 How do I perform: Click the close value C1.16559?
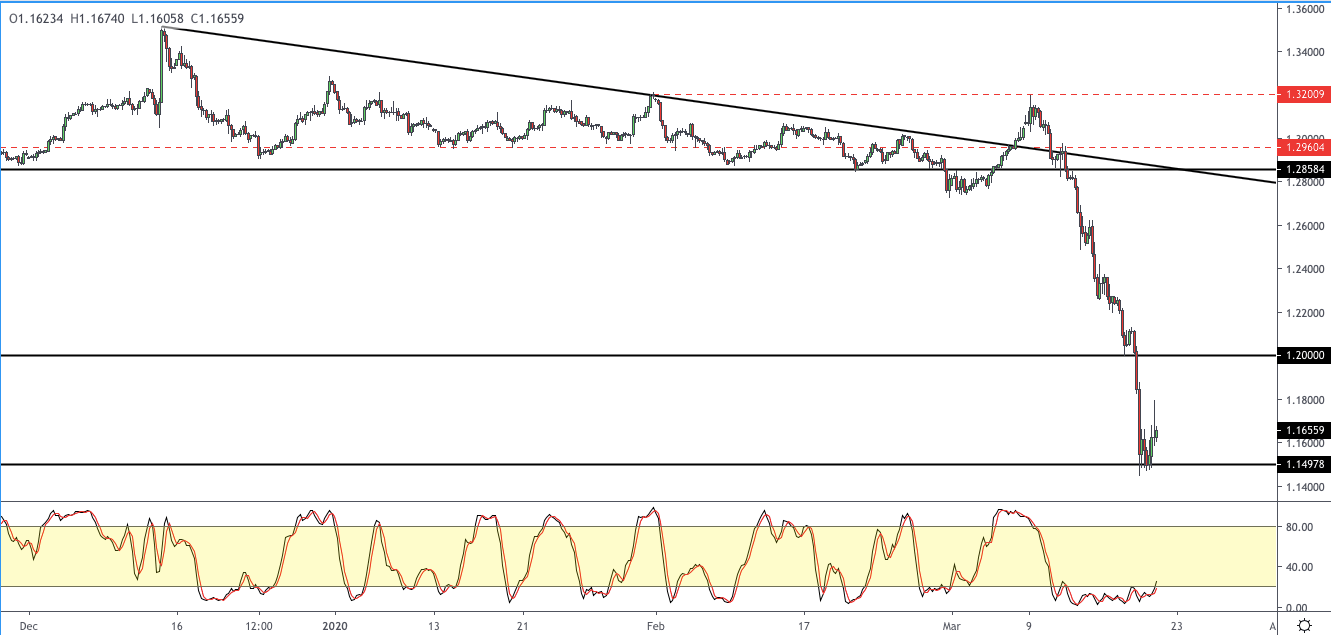pyautogui.click(x=219, y=18)
